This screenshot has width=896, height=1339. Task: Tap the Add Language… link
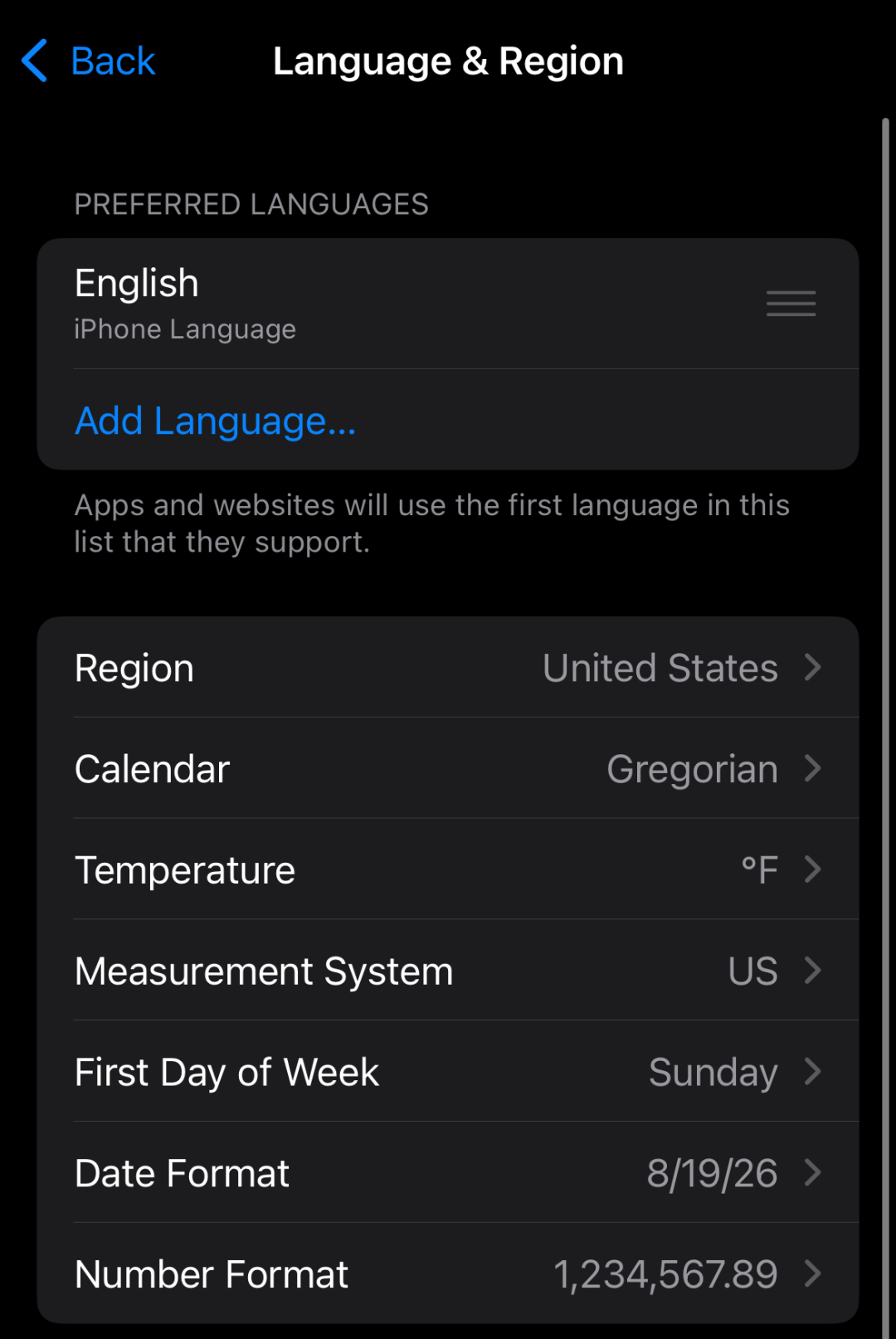click(216, 421)
